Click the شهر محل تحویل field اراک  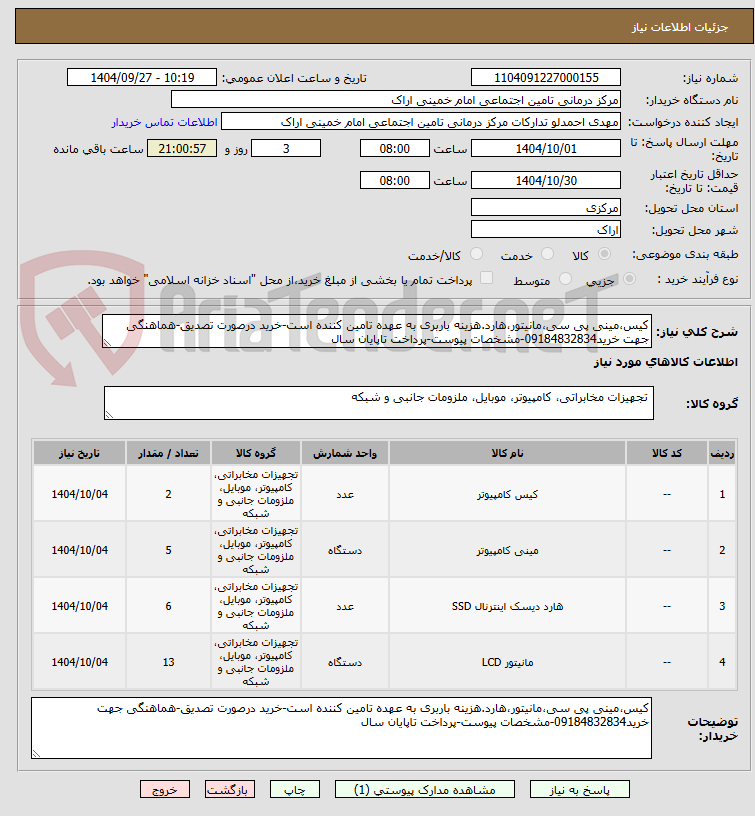tap(546, 230)
